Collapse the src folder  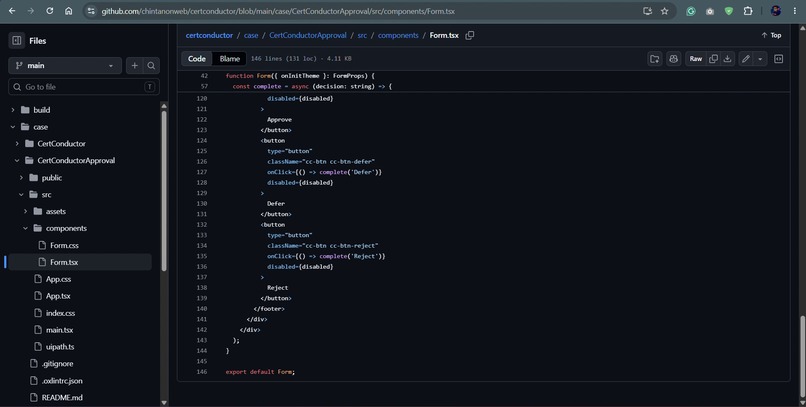tap(21, 195)
